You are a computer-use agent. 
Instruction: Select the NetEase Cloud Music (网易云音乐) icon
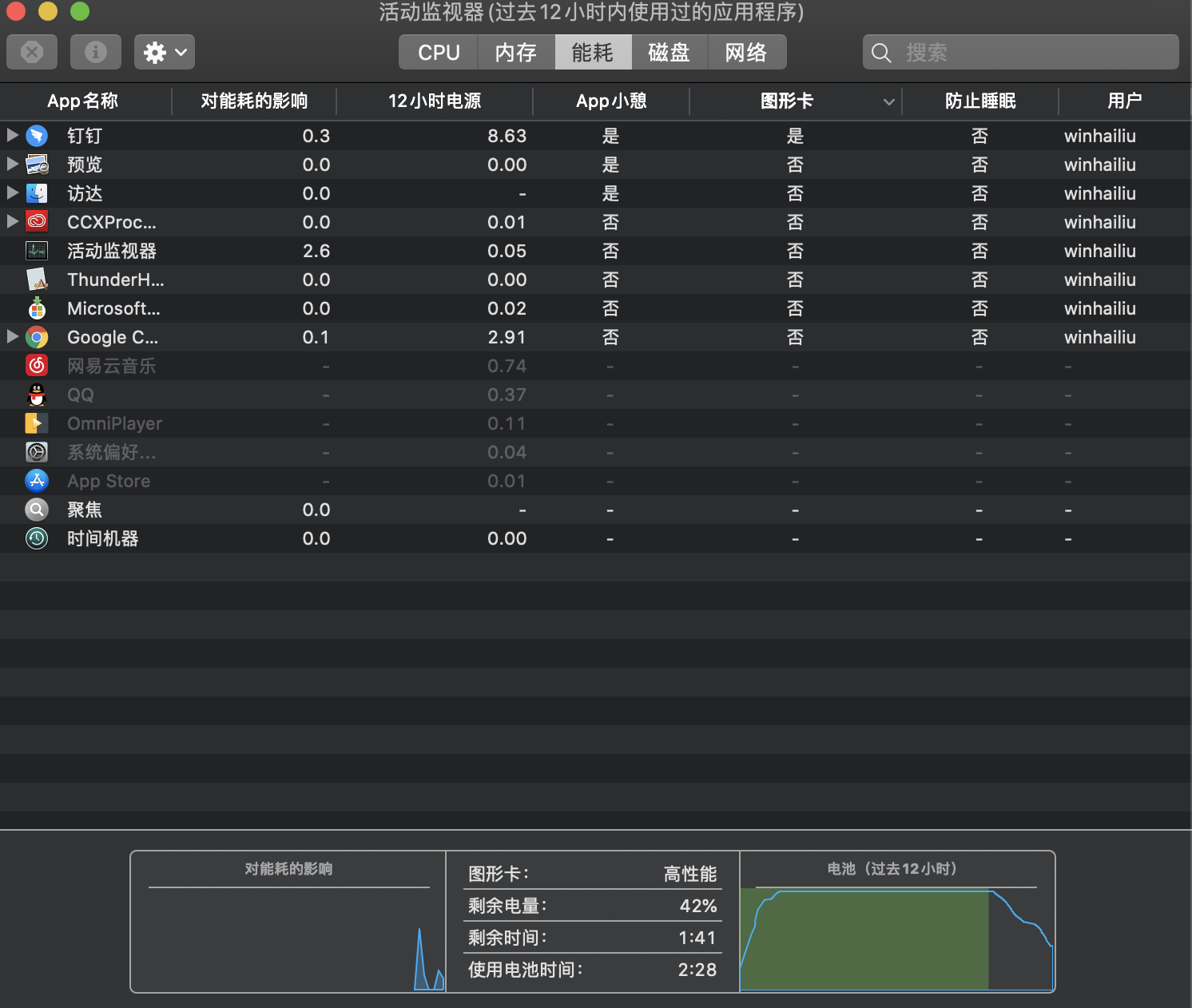37,366
